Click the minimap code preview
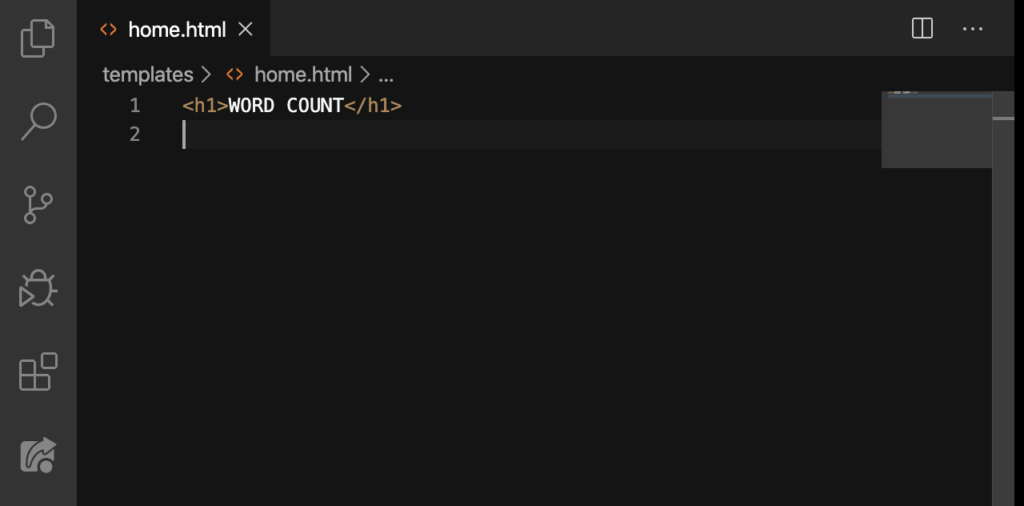 936,129
